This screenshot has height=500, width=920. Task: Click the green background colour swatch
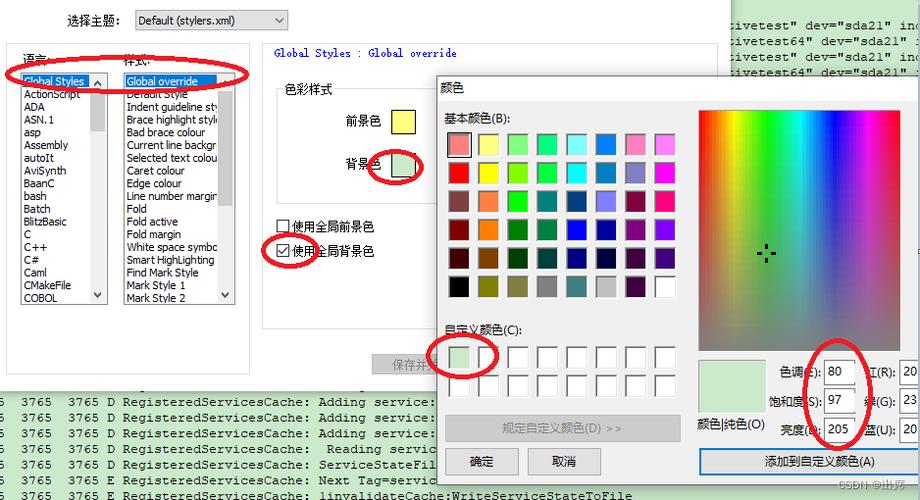tap(404, 164)
